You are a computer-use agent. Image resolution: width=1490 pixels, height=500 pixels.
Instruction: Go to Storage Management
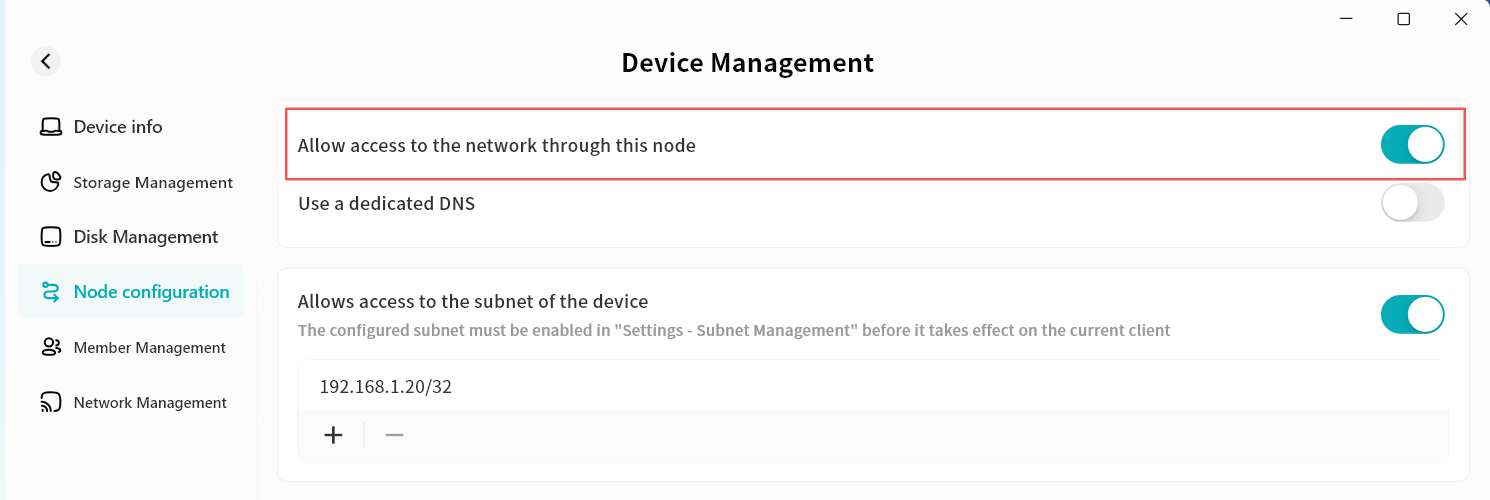152,183
